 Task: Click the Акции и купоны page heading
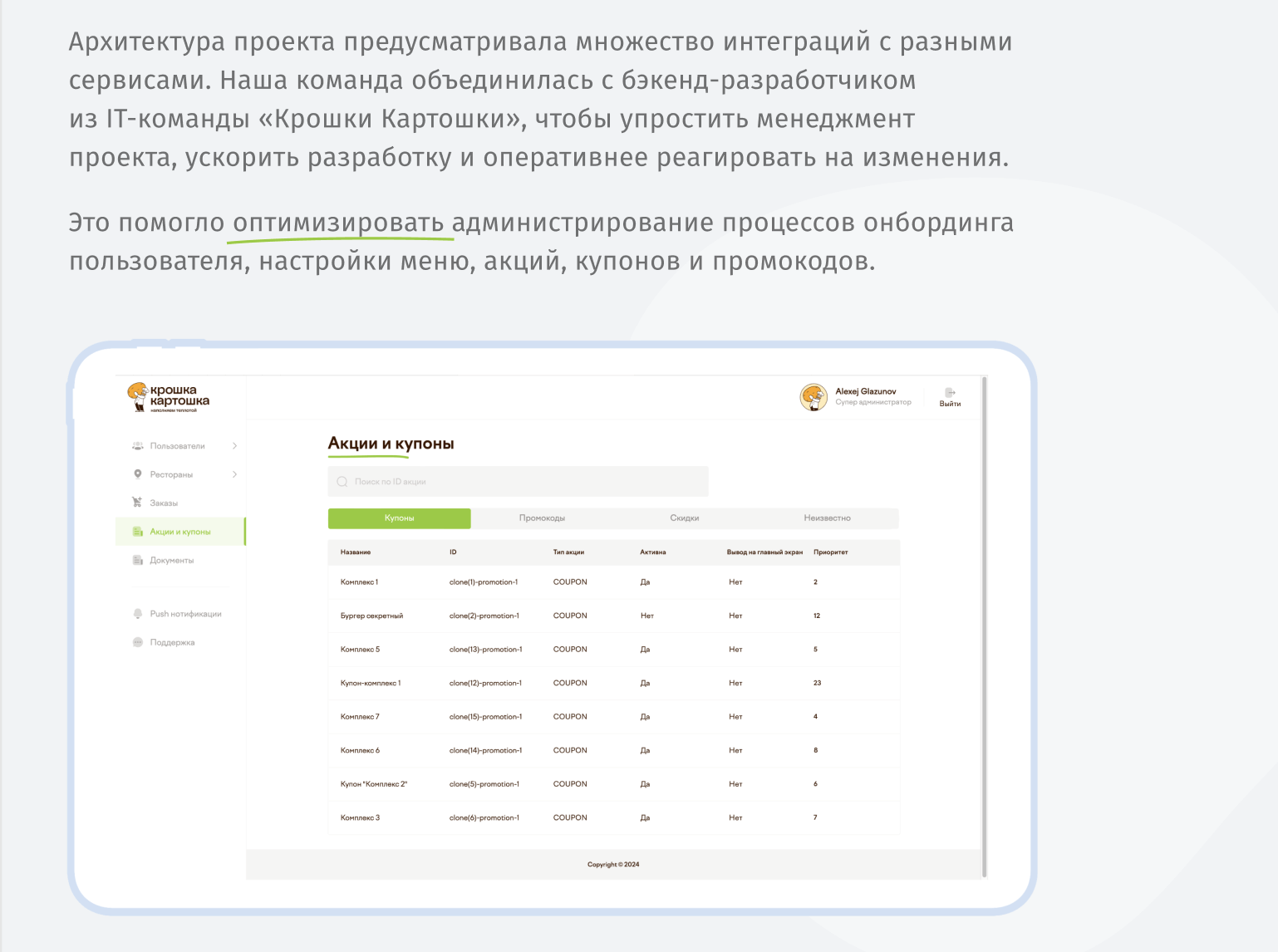pyautogui.click(x=391, y=444)
